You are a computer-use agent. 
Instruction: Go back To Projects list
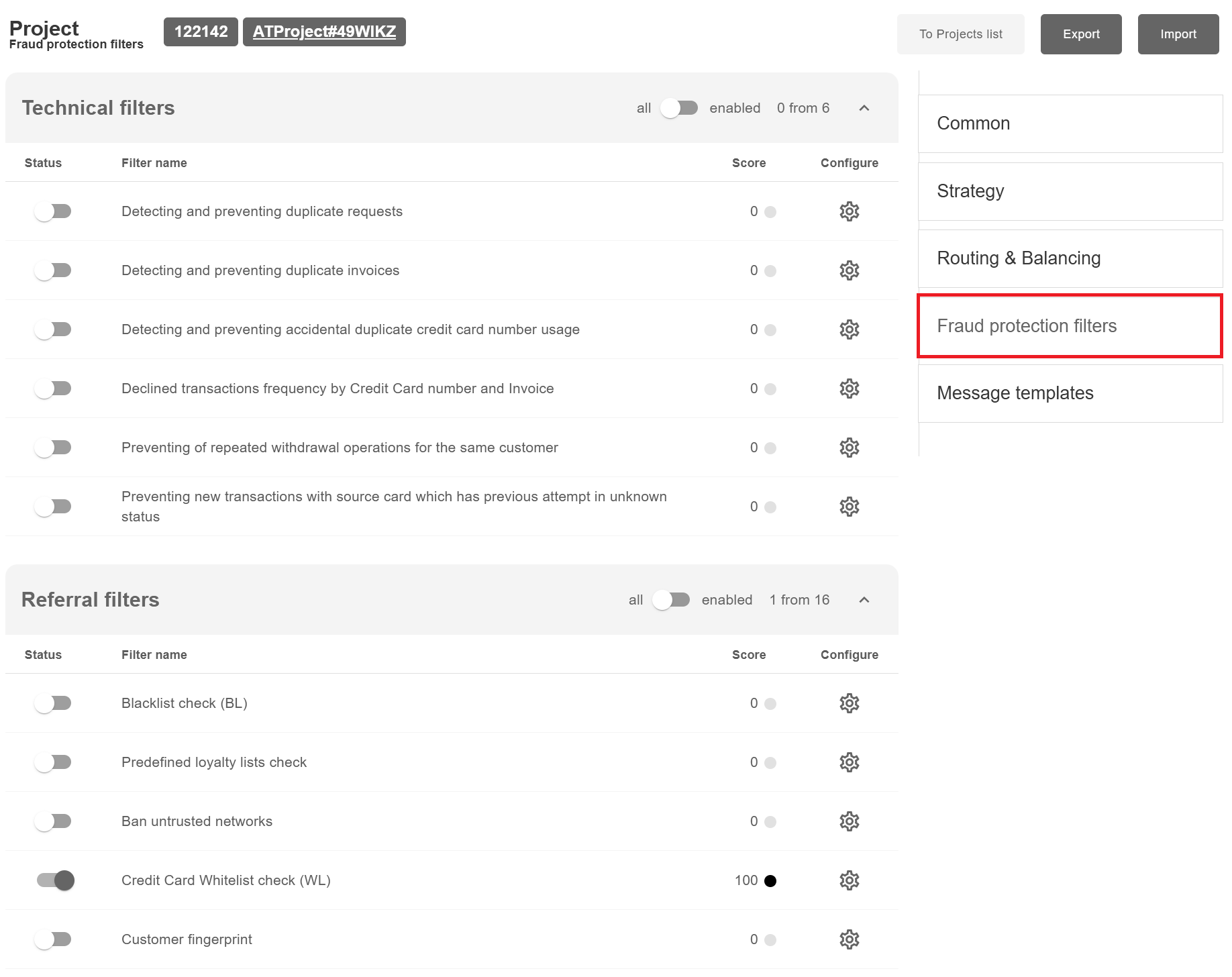[x=960, y=34]
